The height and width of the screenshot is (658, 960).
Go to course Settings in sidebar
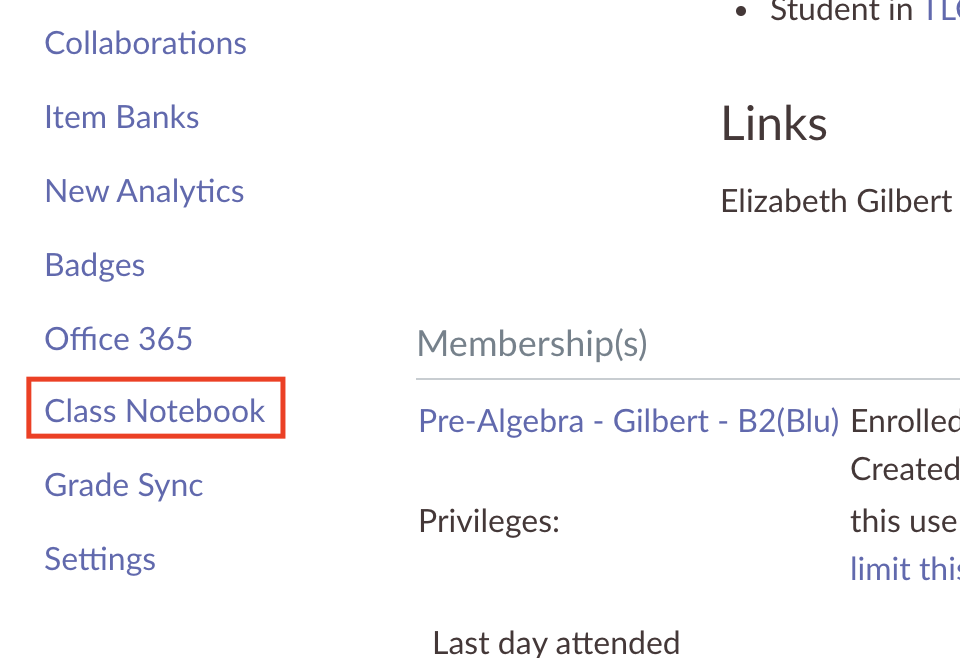[100, 558]
